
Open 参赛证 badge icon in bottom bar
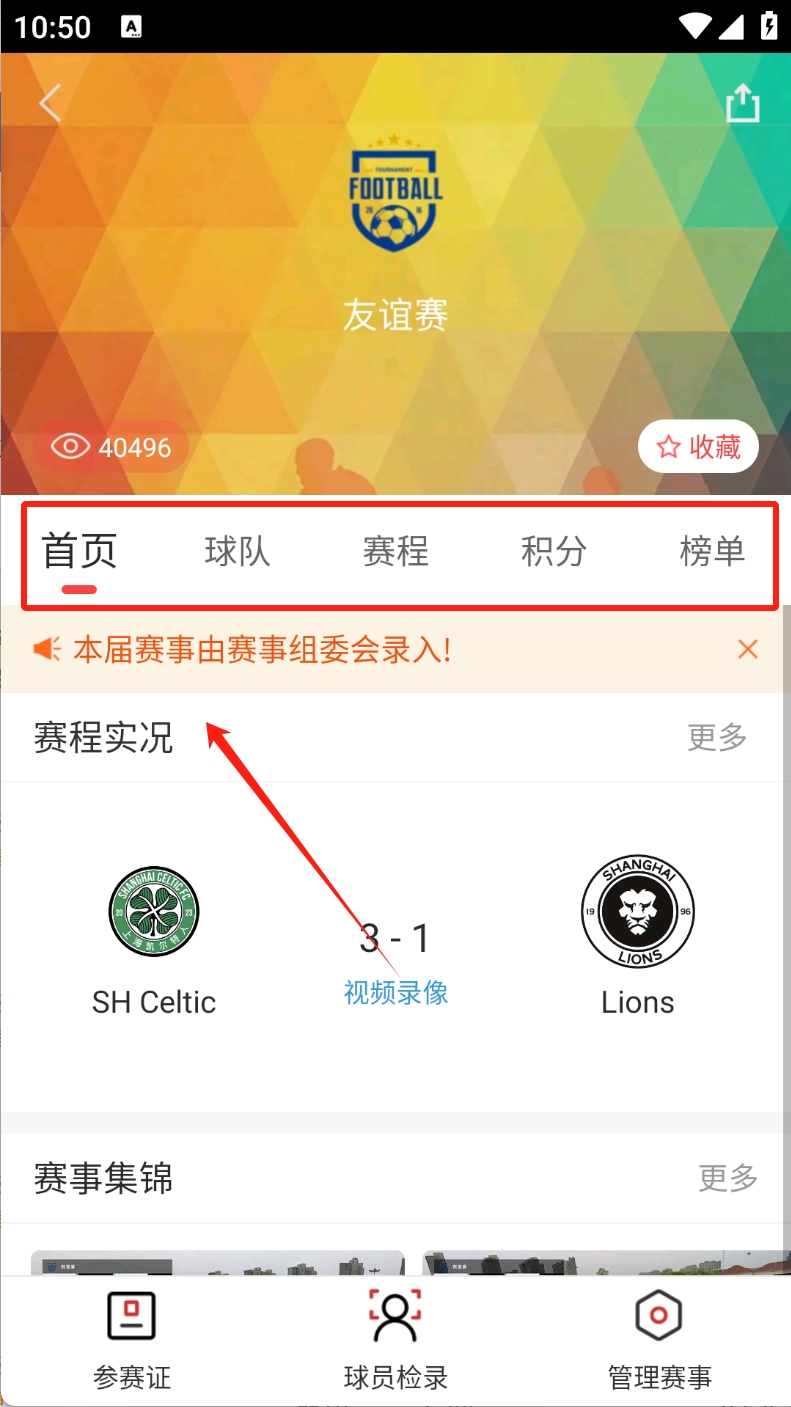[132, 1315]
